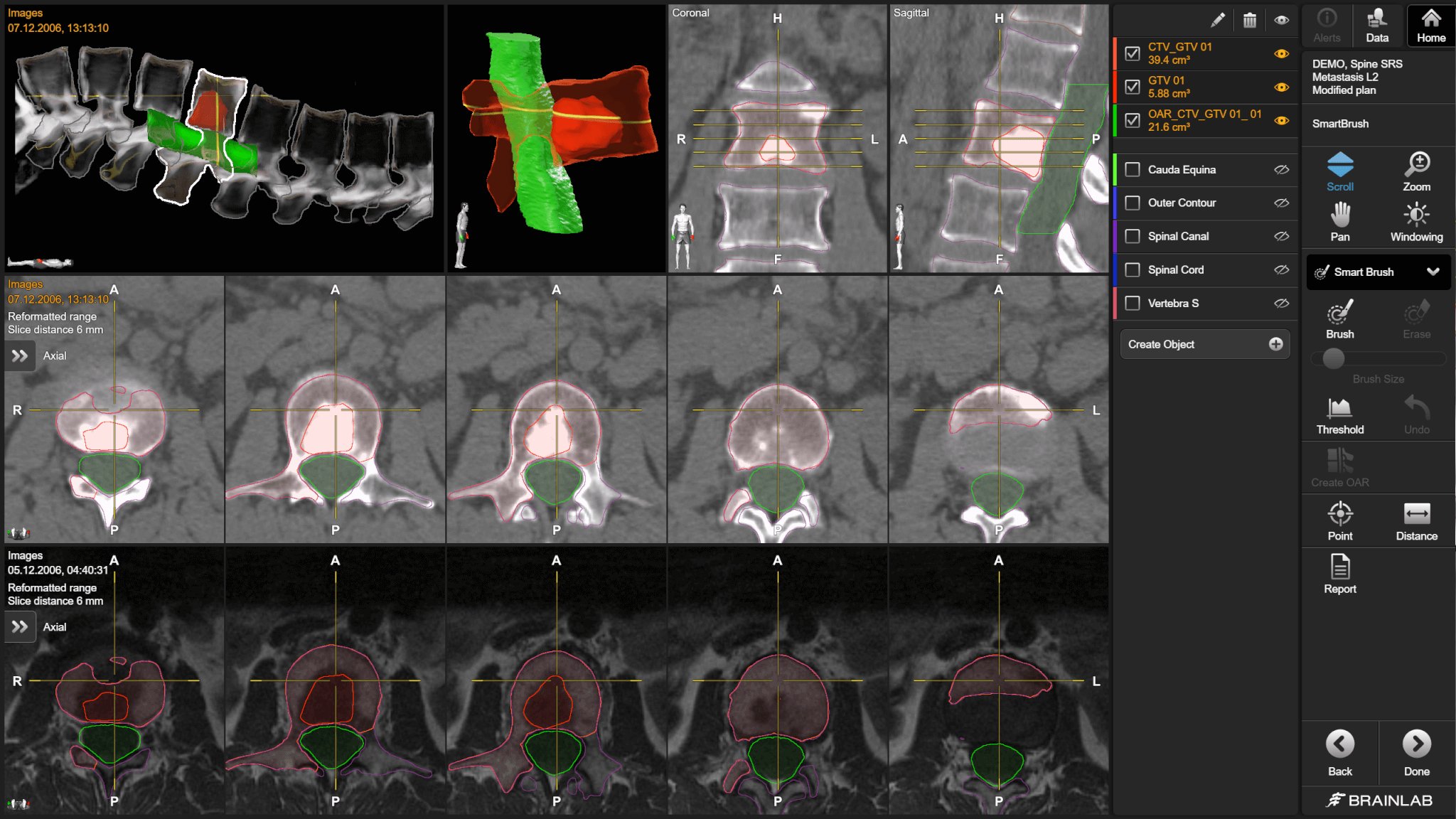Click the trash delete icon
The height and width of the screenshot is (819, 1456).
tap(1249, 21)
